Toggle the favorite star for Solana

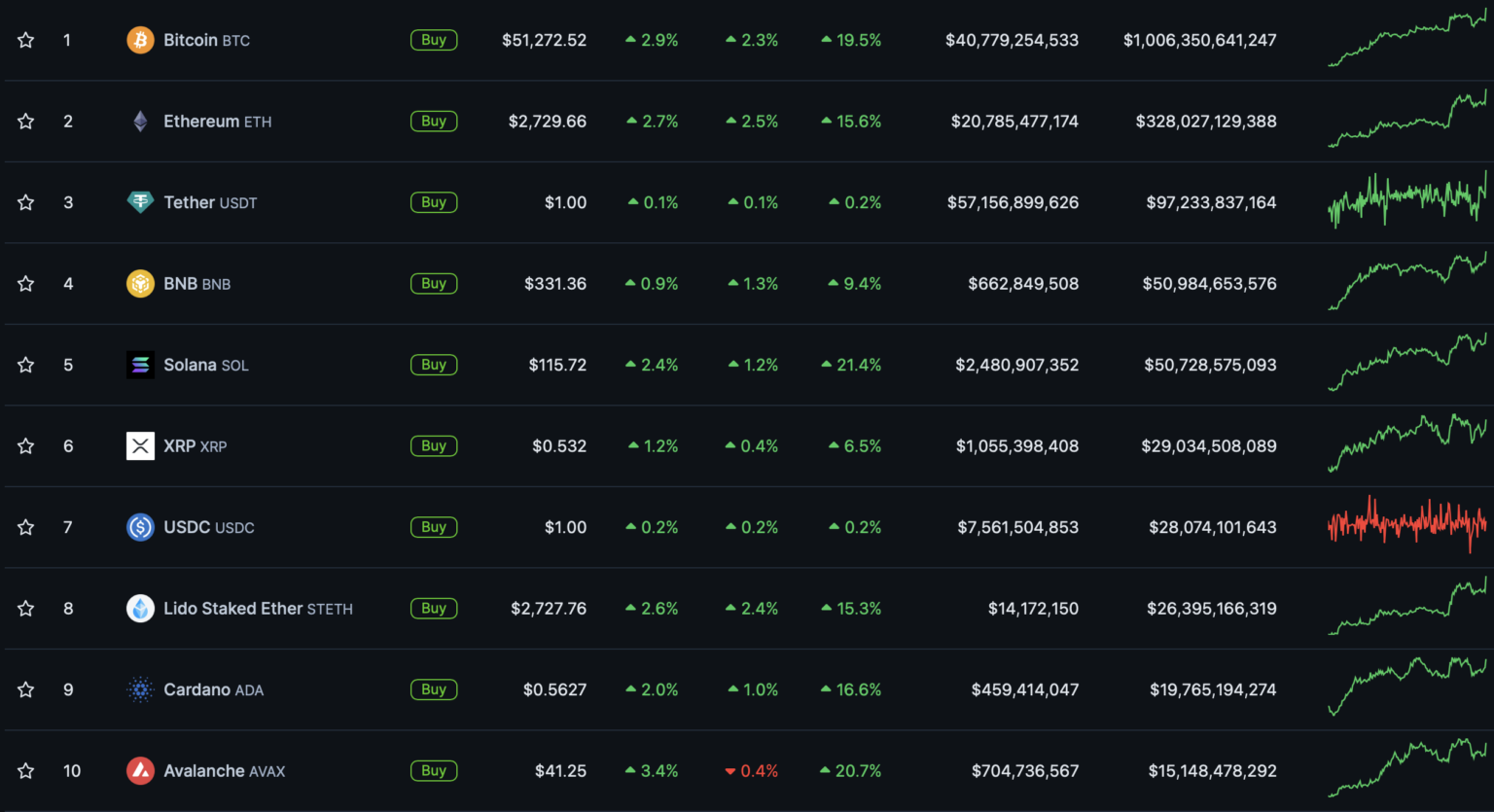pos(26,365)
